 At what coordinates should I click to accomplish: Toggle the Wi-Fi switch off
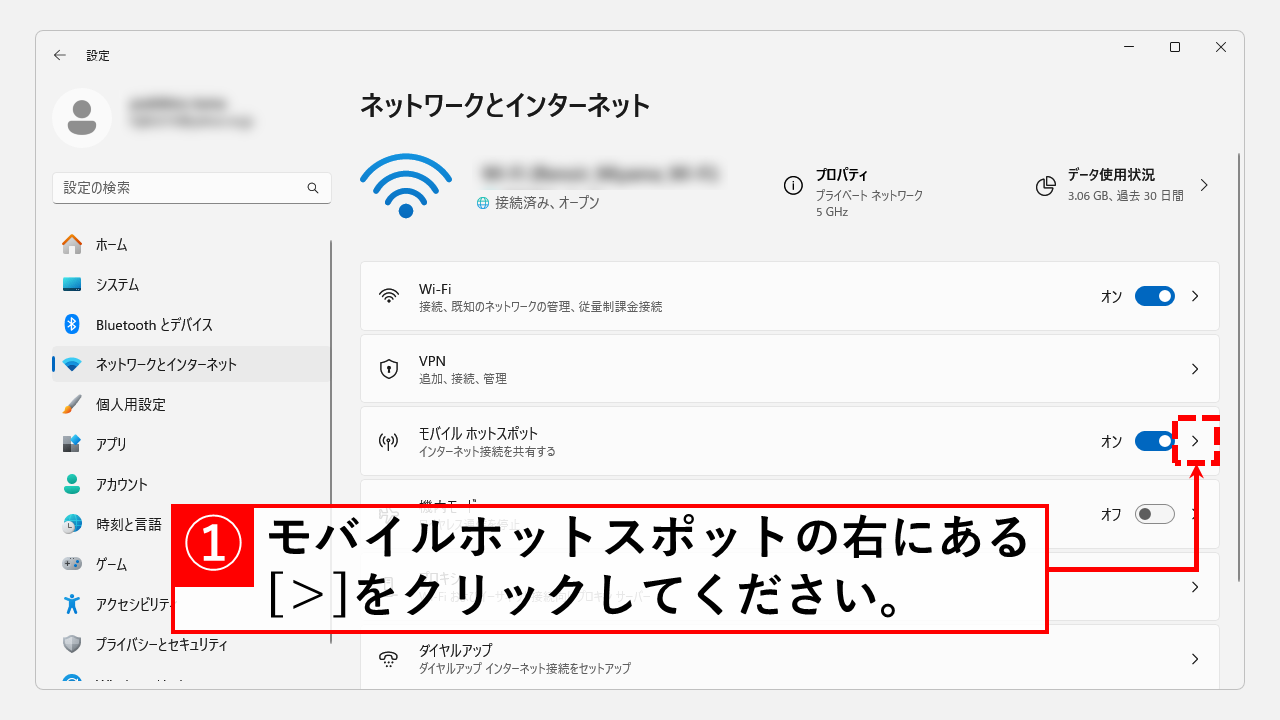[1154, 296]
